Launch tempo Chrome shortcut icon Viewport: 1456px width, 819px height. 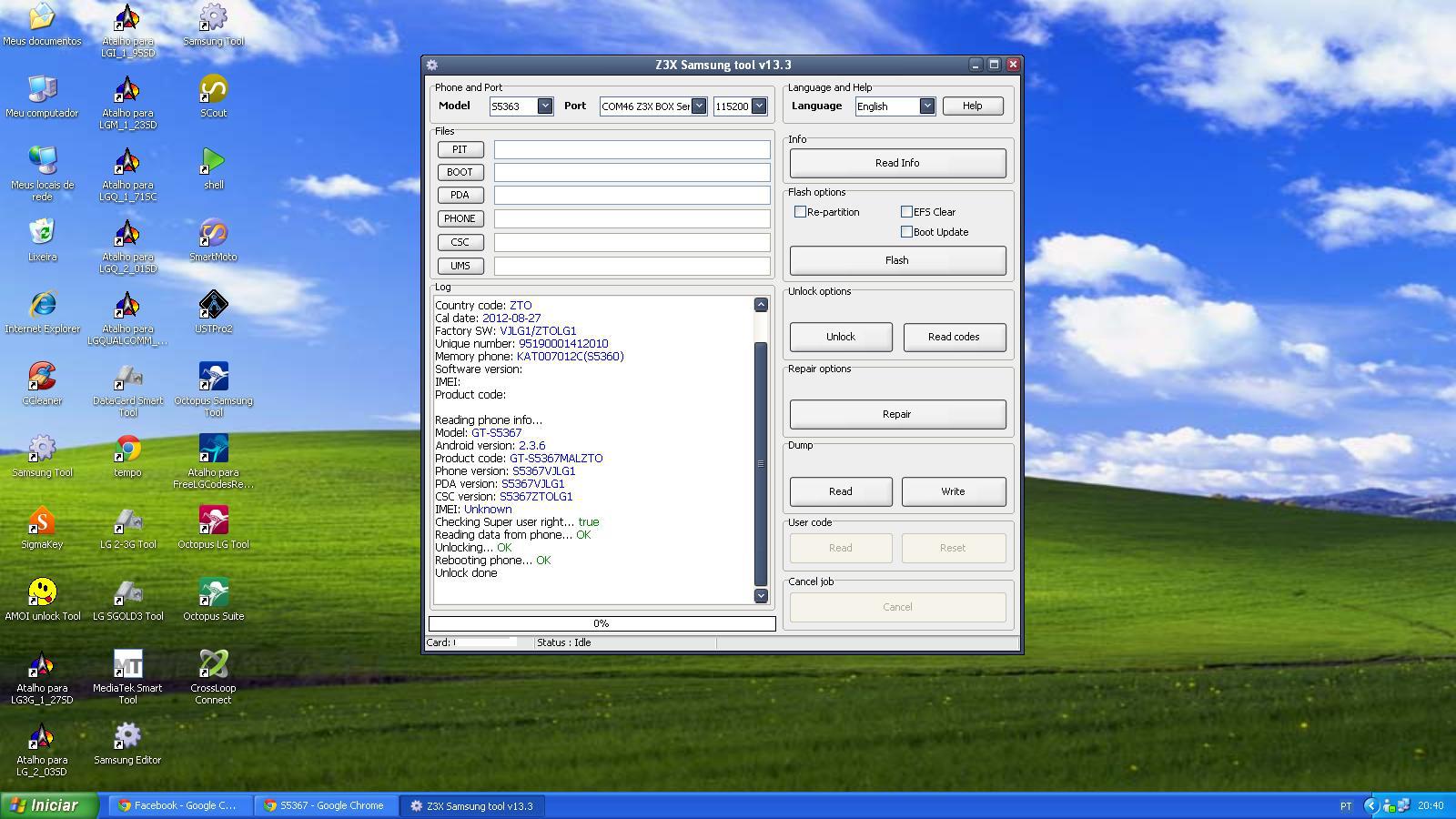pos(127,456)
